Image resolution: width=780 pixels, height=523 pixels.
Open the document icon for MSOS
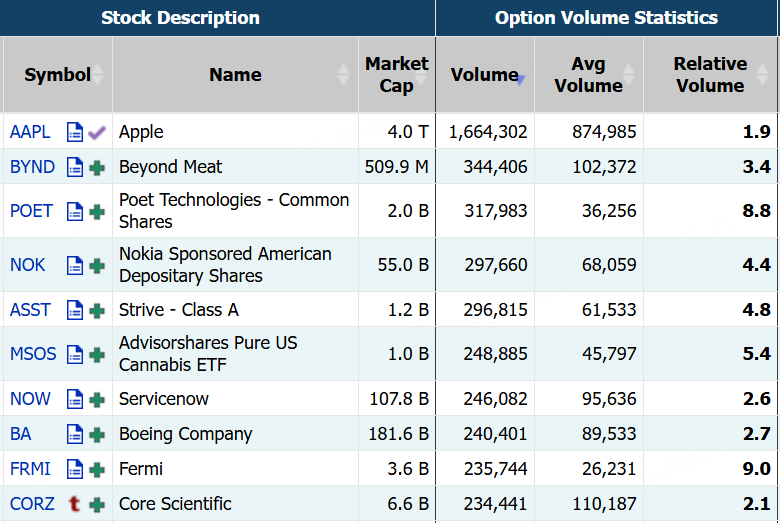(74, 354)
